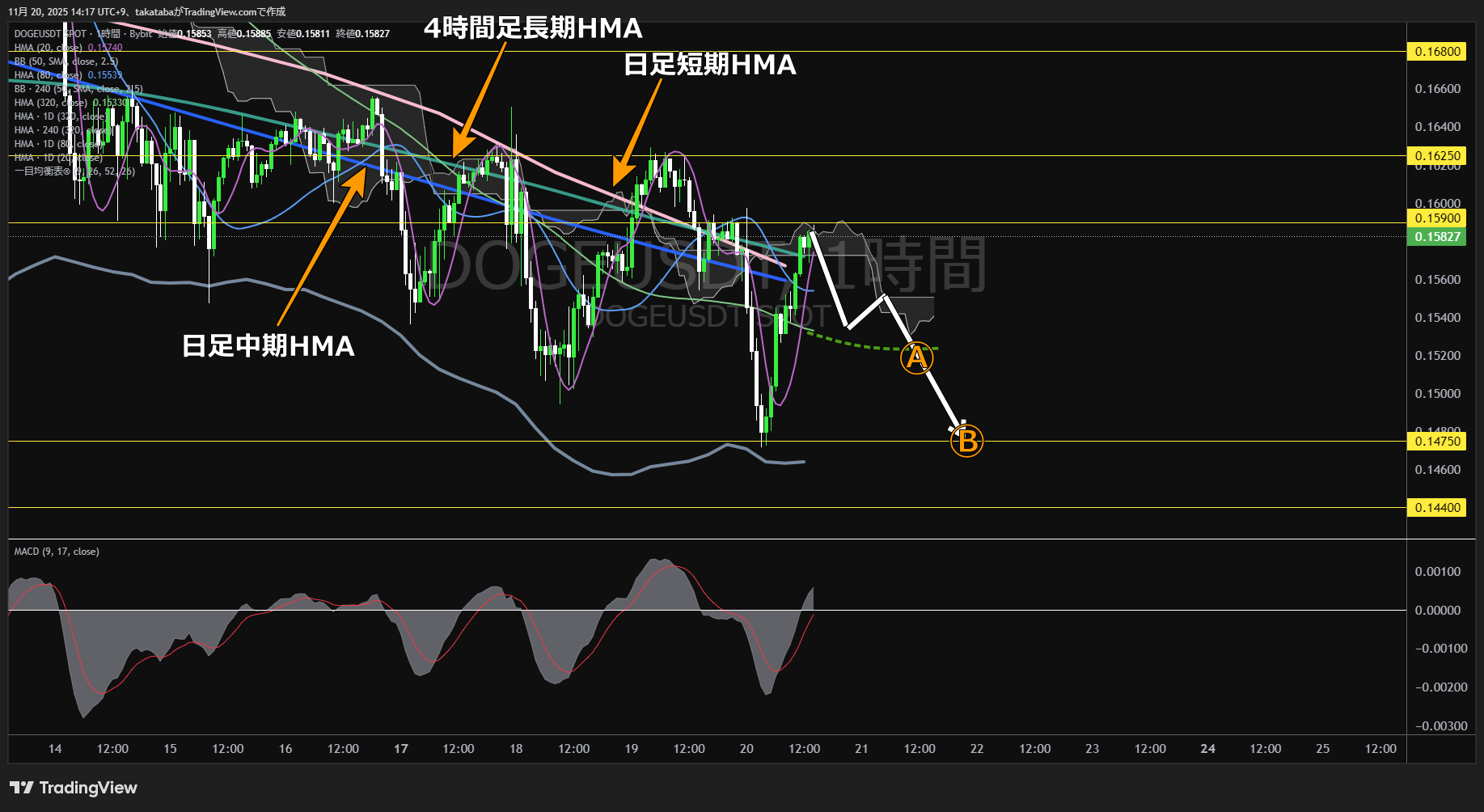
Task: Click the TradingView logo at the bottom
Action: (74, 788)
